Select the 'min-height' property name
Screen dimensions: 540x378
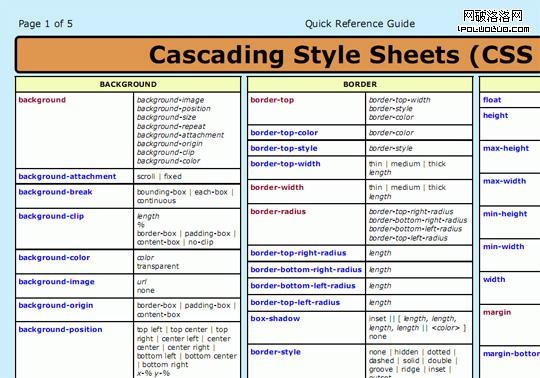point(505,214)
